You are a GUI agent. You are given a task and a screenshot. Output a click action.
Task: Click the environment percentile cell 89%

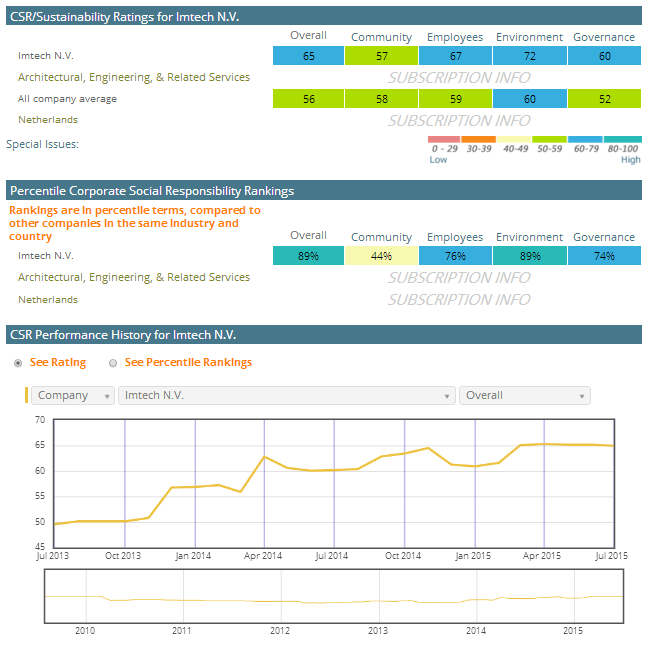[530, 256]
